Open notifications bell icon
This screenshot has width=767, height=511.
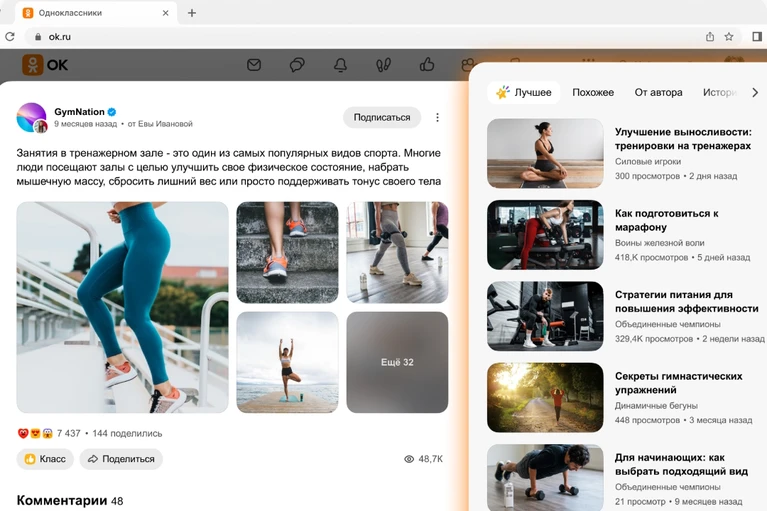tap(340, 65)
